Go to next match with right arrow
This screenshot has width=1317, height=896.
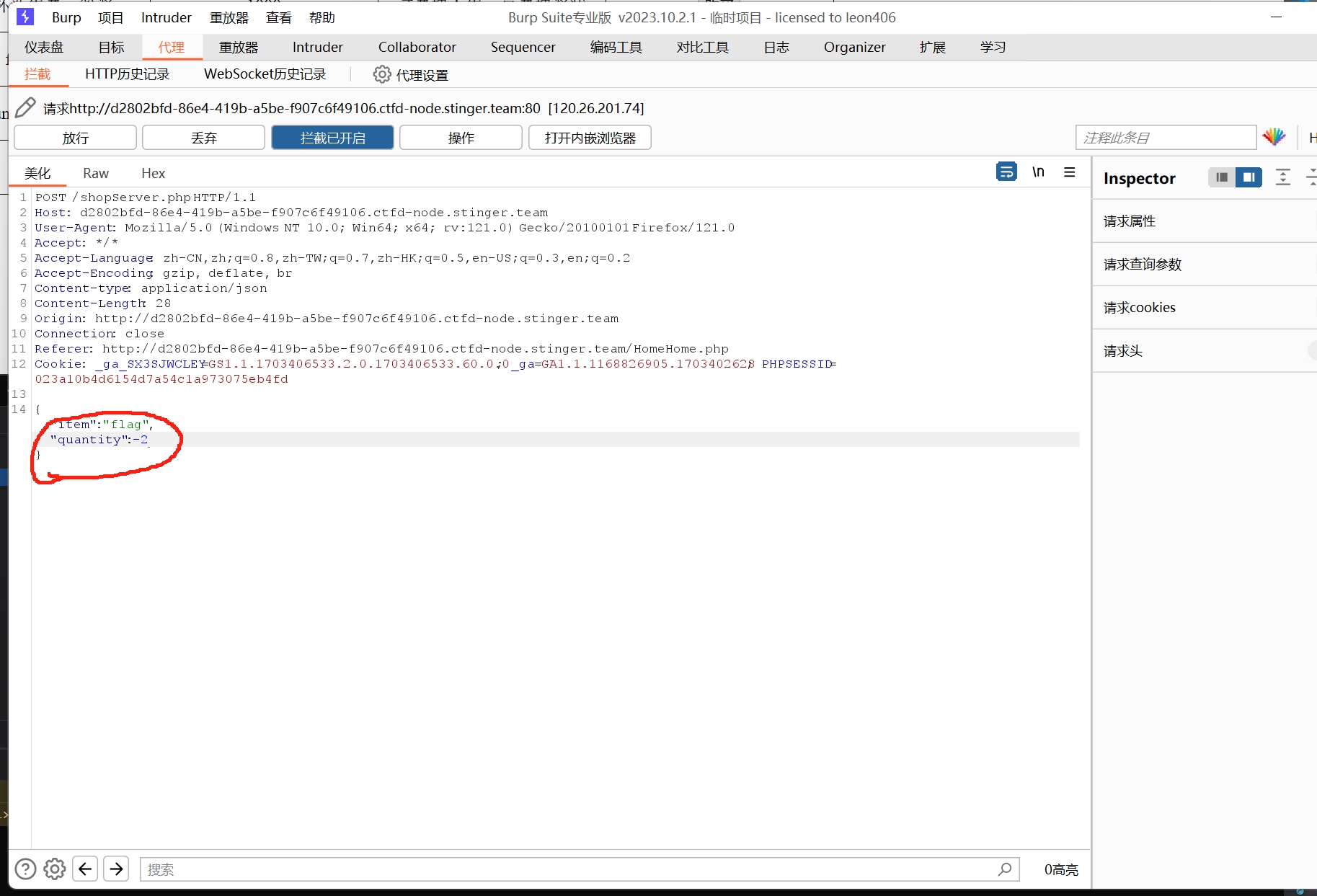coord(116,869)
